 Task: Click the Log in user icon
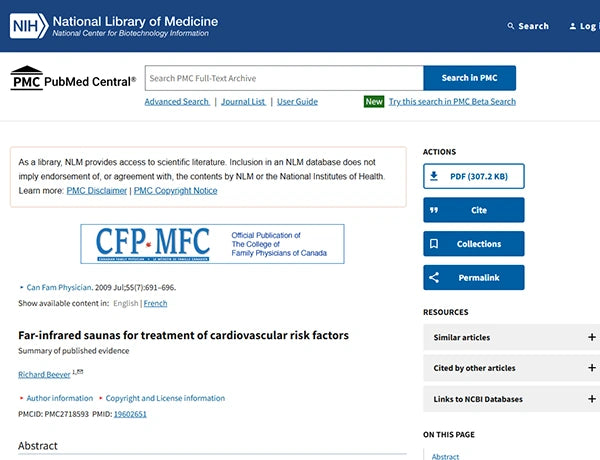(x=572, y=26)
